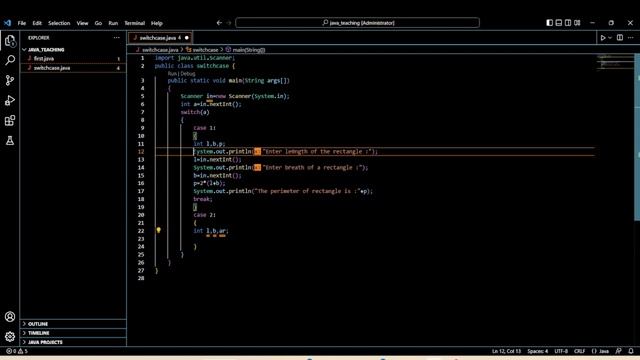The width and height of the screenshot is (640, 360).
Task: Click switchcase.java in the breadcrumb
Action: pos(160,50)
